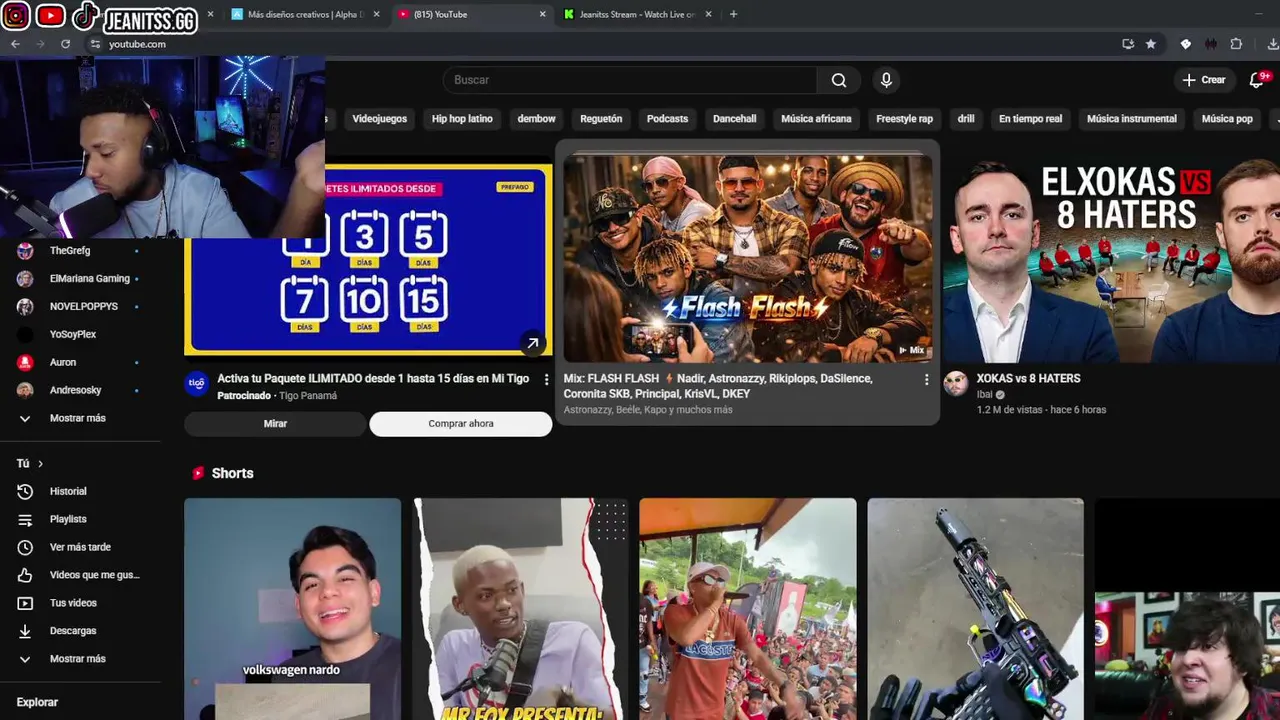Open the FLASH FLASH mix thumbnail
Image resolution: width=1280 pixels, height=720 pixels.
click(x=748, y=258)
